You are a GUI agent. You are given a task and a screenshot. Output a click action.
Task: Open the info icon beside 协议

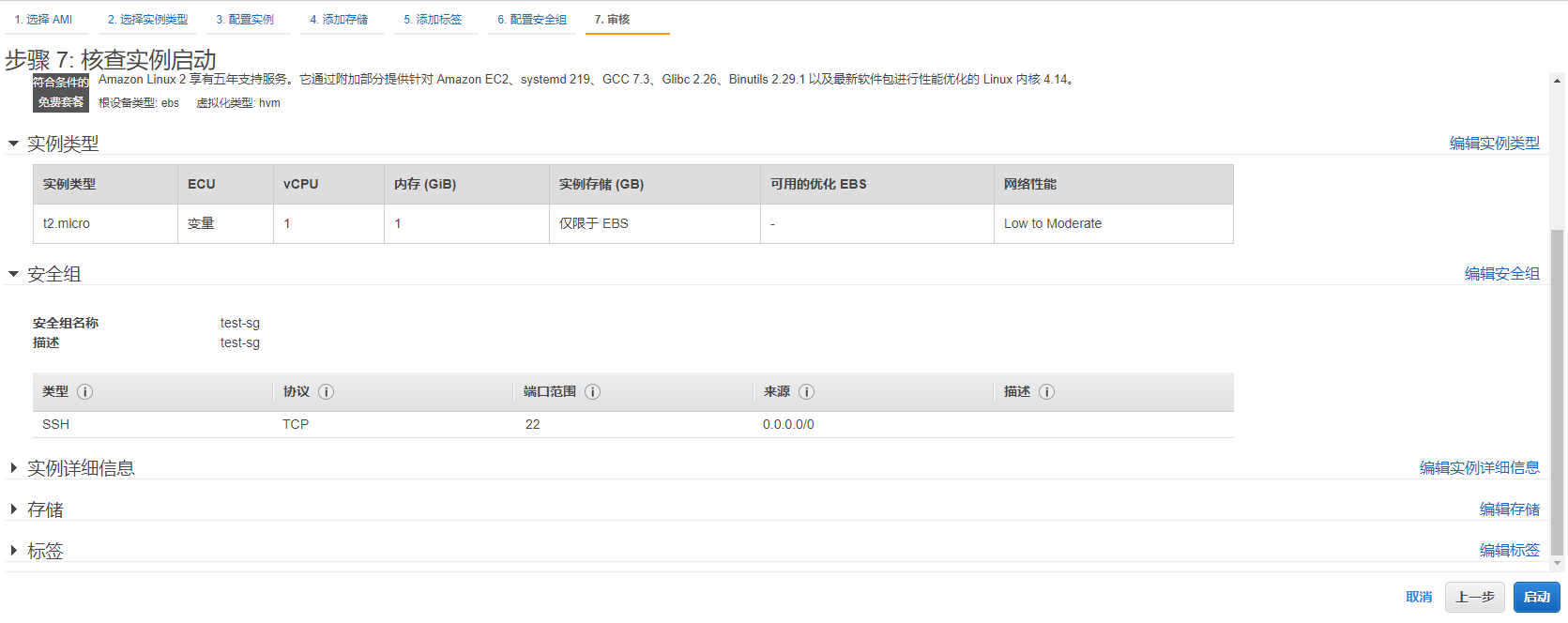(x=326, y=392)
